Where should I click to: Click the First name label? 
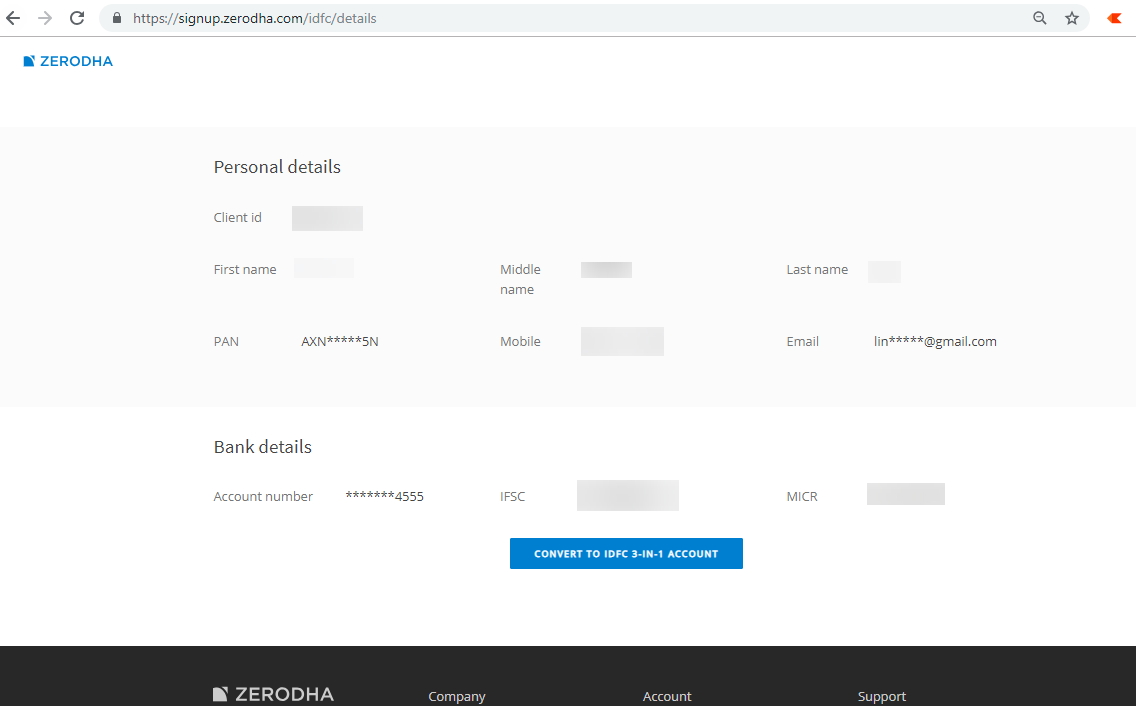click(x=245, y=269)
